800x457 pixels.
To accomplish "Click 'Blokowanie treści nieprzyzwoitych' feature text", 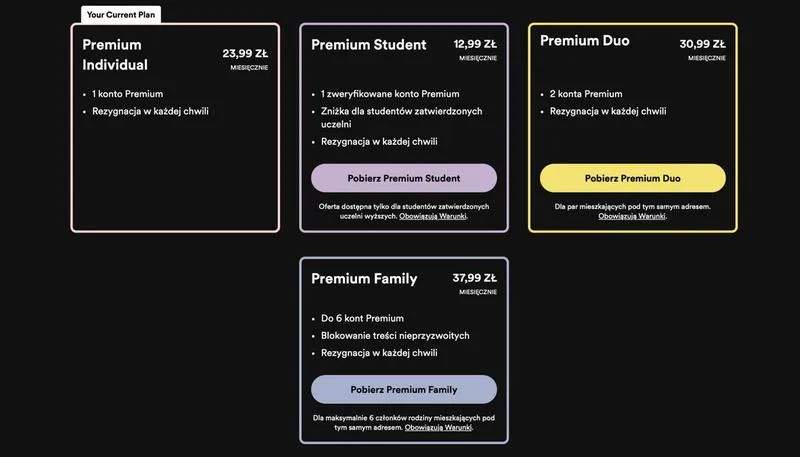I will (x=395, y=336).
